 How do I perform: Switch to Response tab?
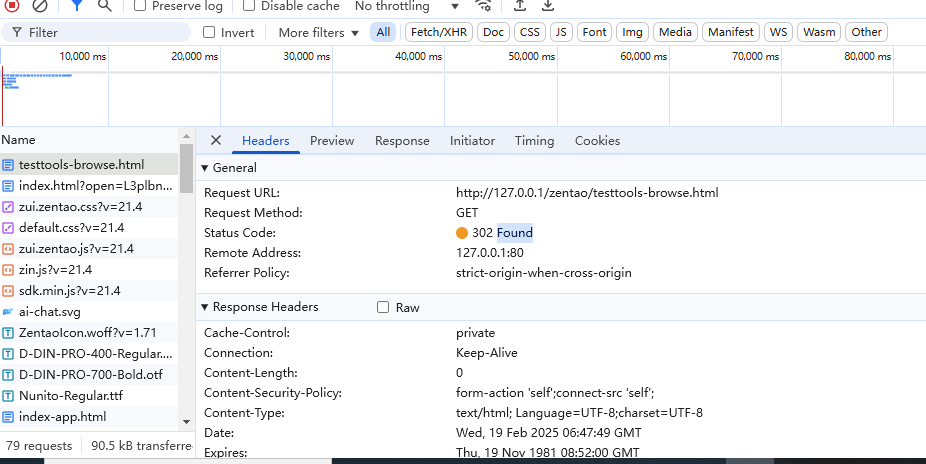(402, 140)
